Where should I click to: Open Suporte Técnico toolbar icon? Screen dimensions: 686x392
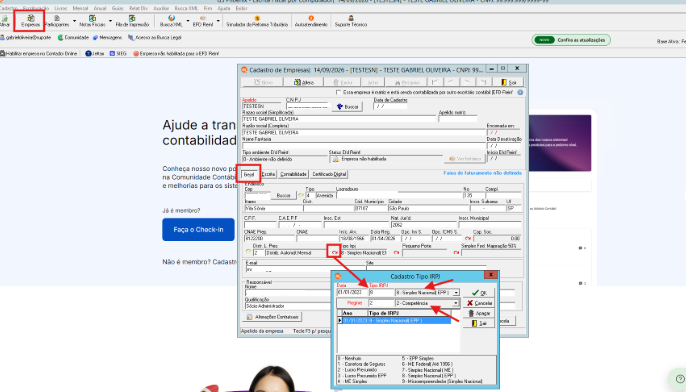point(350,21)
